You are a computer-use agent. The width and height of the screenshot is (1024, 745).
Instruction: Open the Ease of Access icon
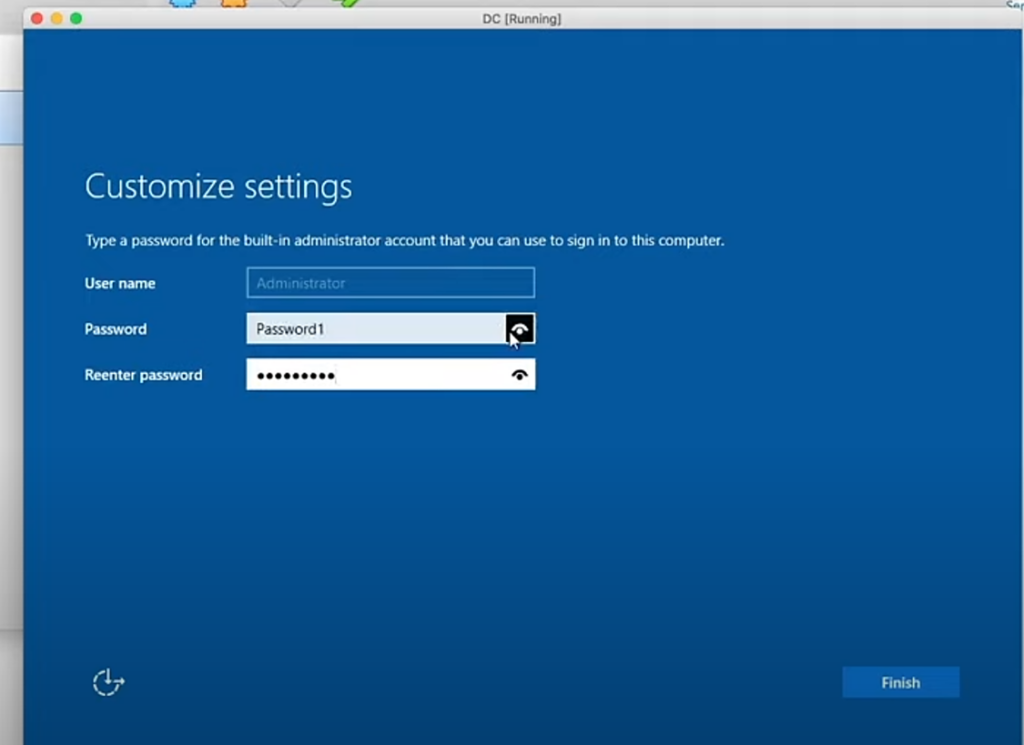tap(108, 683)
